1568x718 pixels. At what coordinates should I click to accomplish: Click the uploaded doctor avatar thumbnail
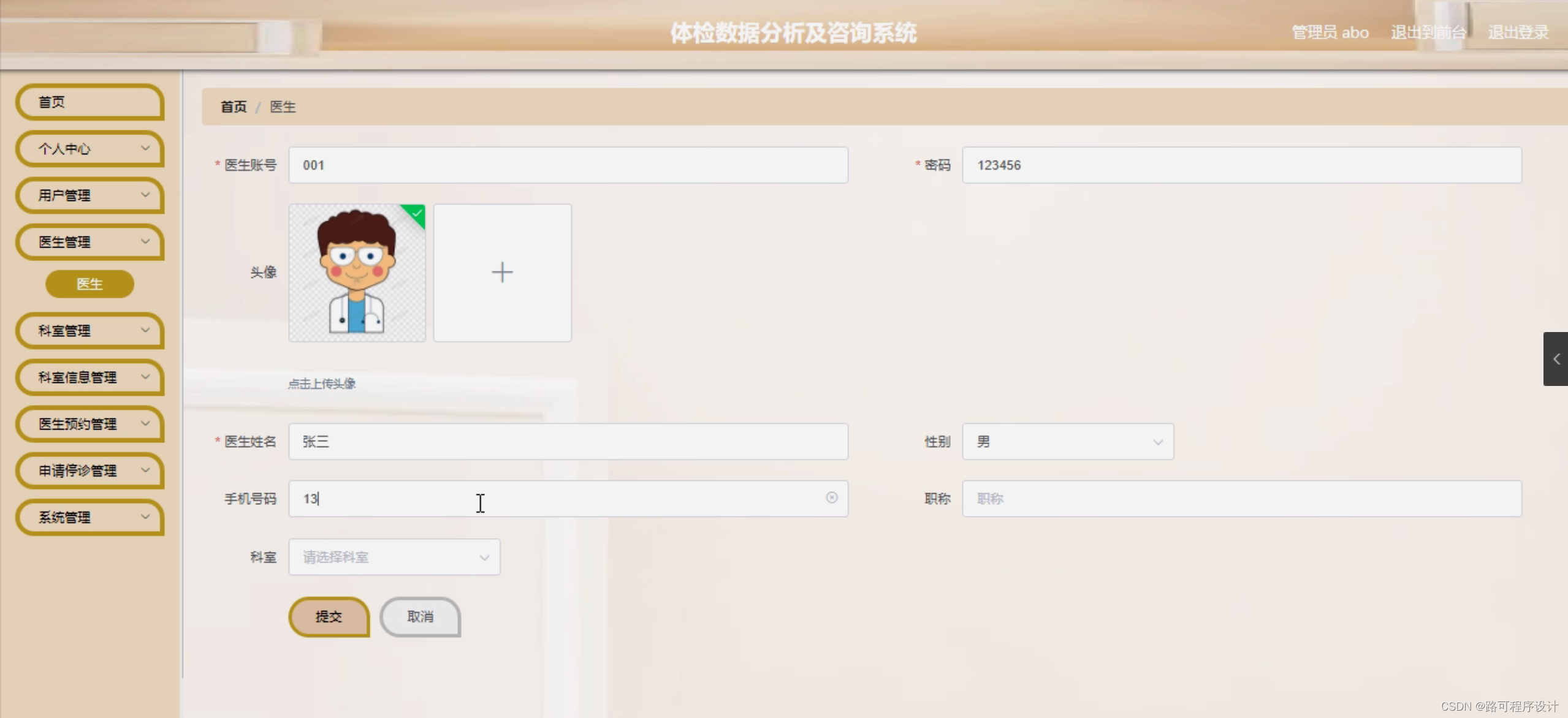pos(357,273)
